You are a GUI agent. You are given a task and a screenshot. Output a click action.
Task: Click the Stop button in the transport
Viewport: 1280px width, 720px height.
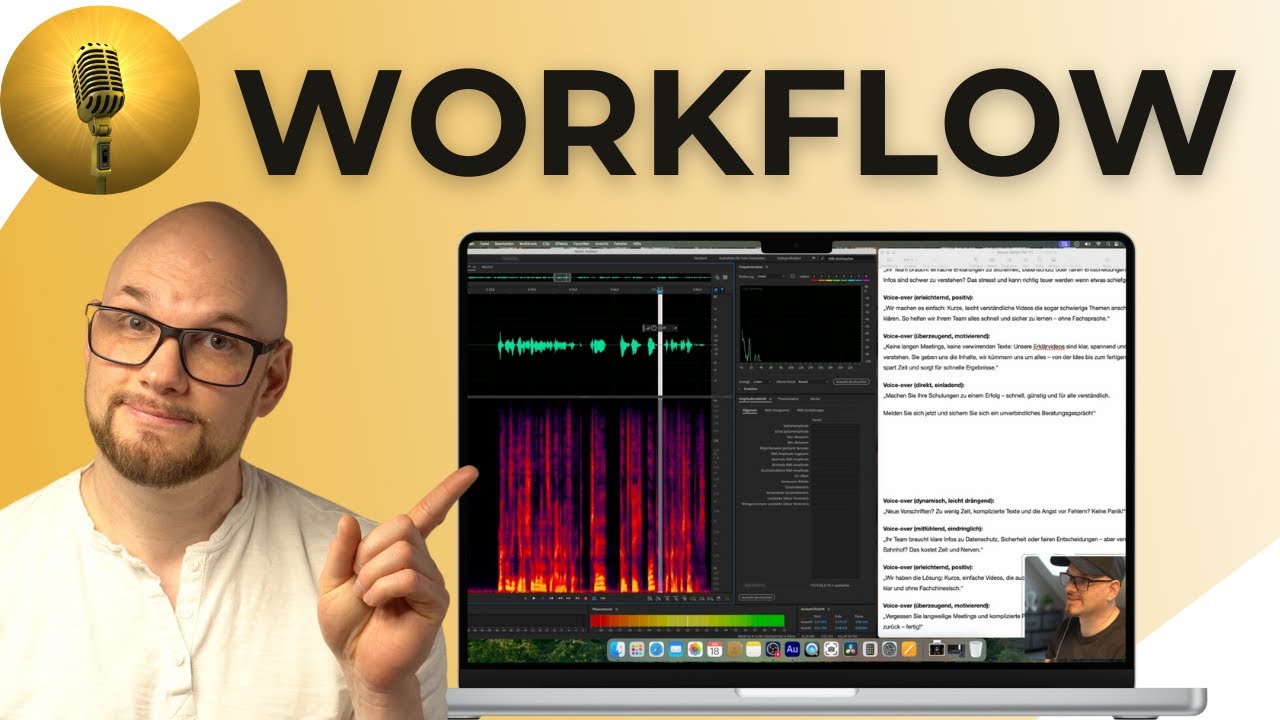click(525, 598)
